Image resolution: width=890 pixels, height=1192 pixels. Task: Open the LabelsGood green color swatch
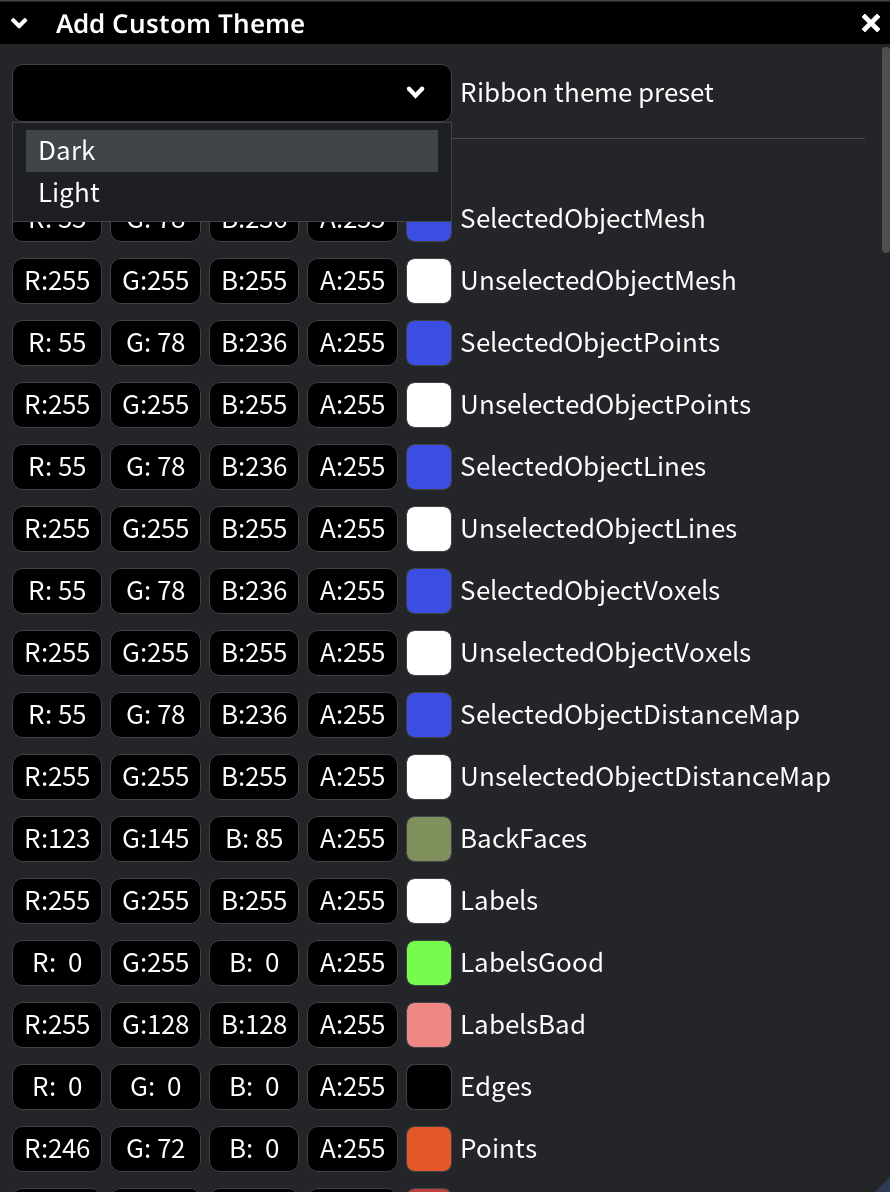click(429, 963)
